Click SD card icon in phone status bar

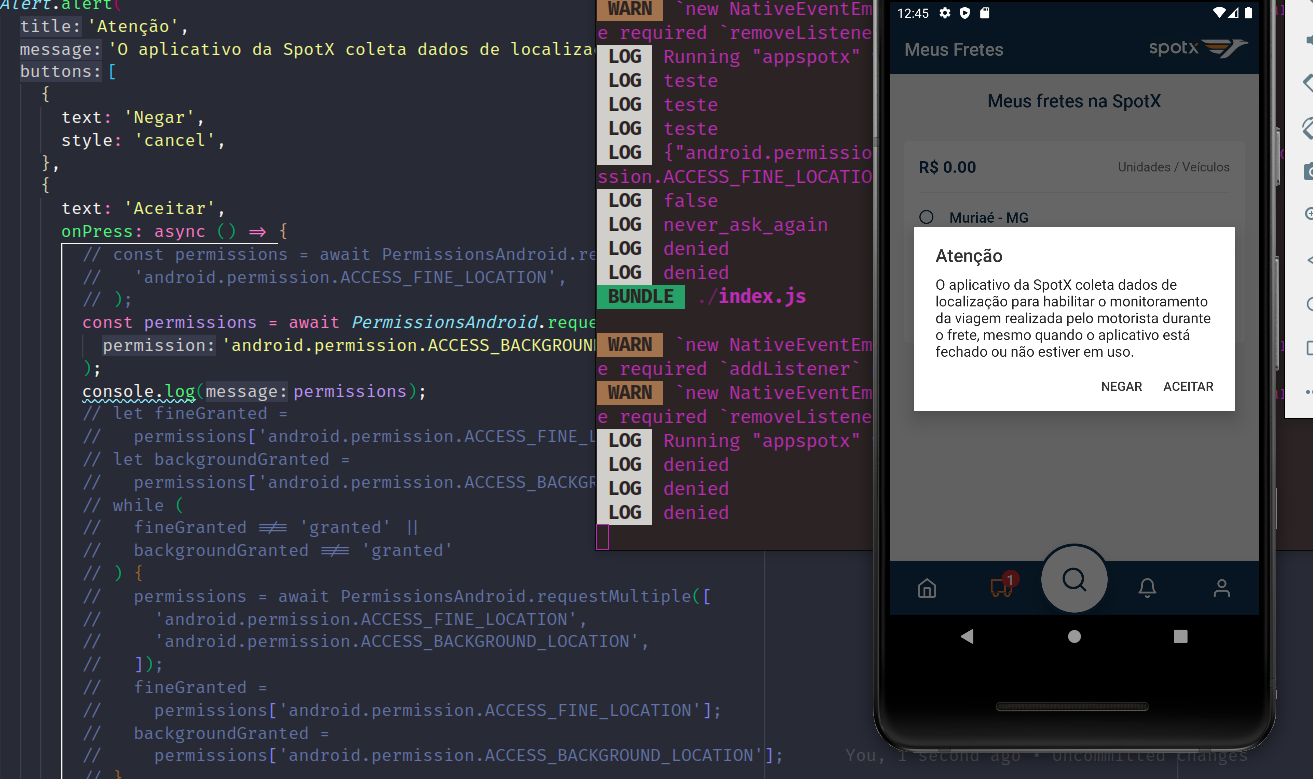coord(984,13)
